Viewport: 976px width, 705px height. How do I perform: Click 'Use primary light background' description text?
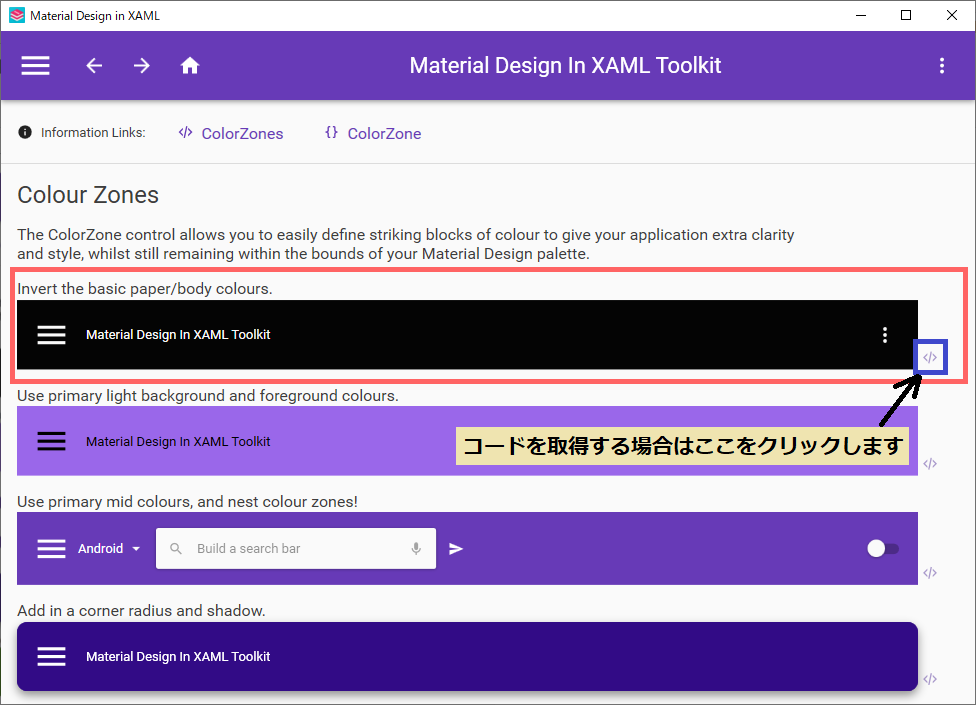coord(208,396)
